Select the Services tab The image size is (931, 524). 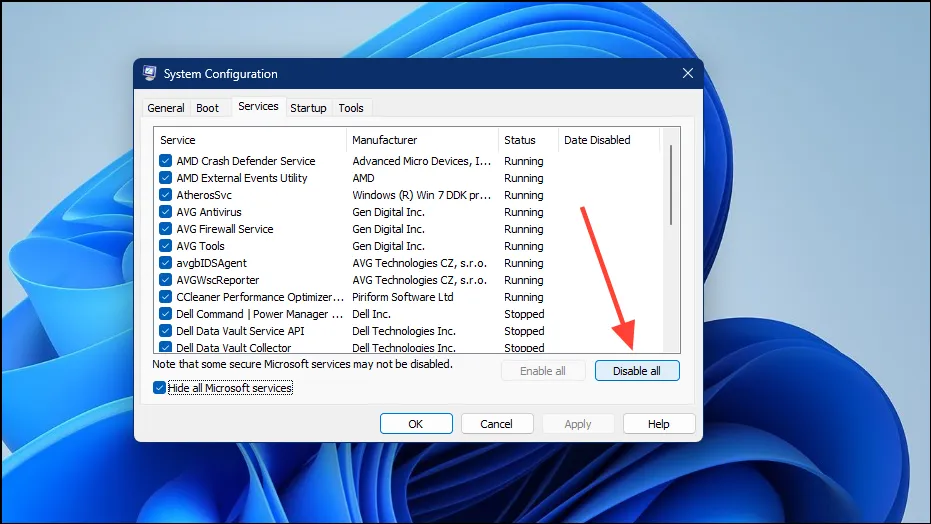click(x=258, y=106)
